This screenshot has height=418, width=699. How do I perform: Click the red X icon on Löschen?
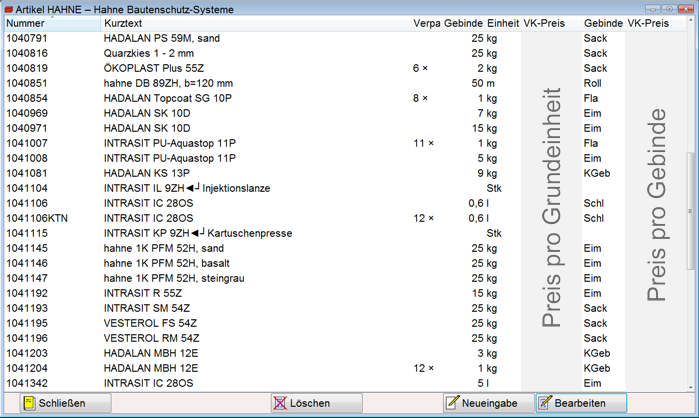(x=280, y=403)
